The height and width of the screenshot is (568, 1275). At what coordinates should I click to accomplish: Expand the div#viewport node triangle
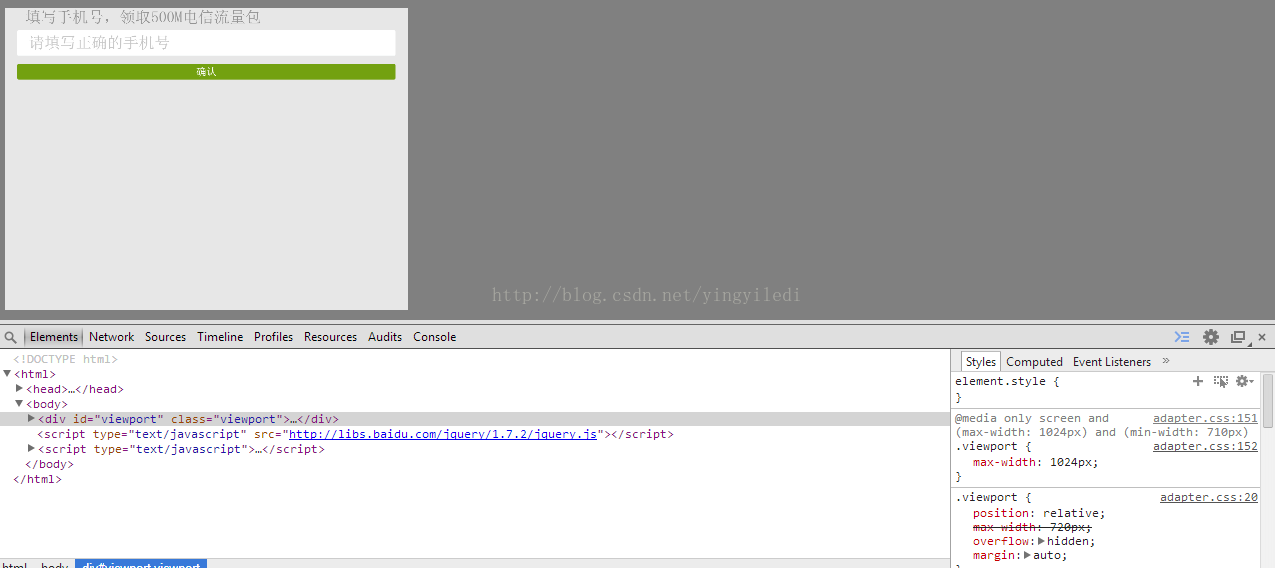pos(31,418)
